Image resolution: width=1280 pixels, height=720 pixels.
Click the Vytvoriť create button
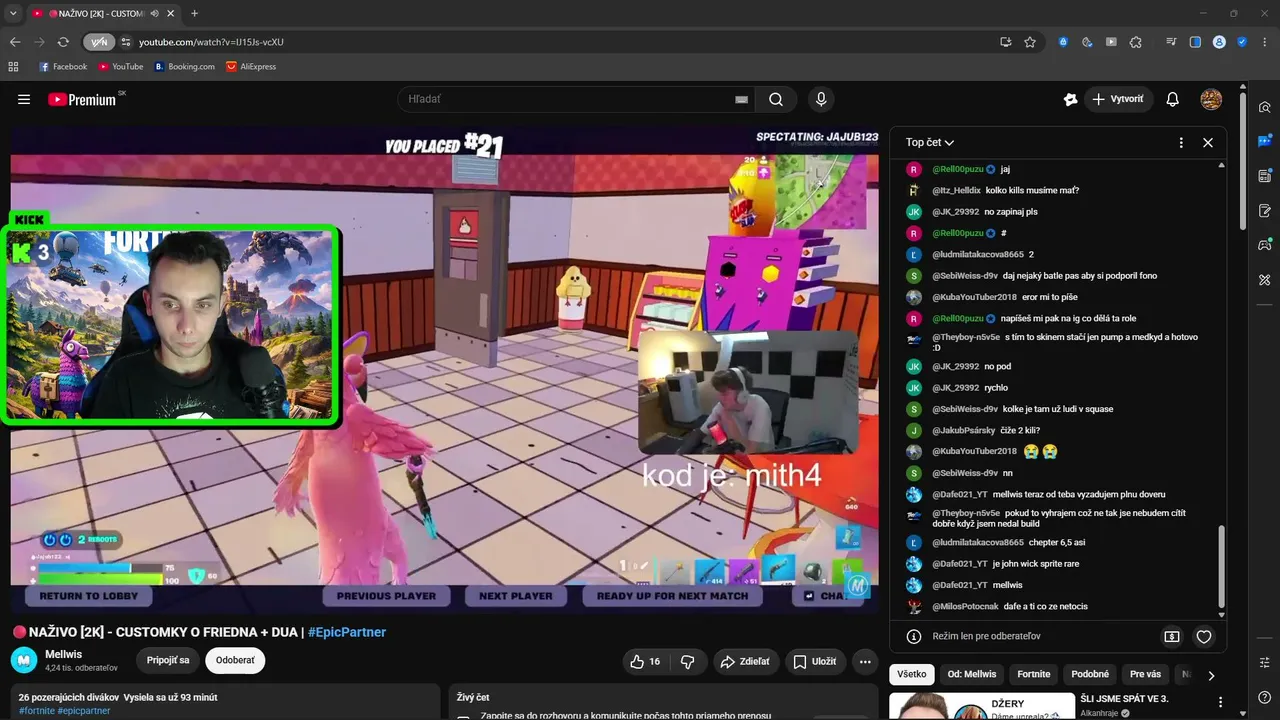point(1118,99)
